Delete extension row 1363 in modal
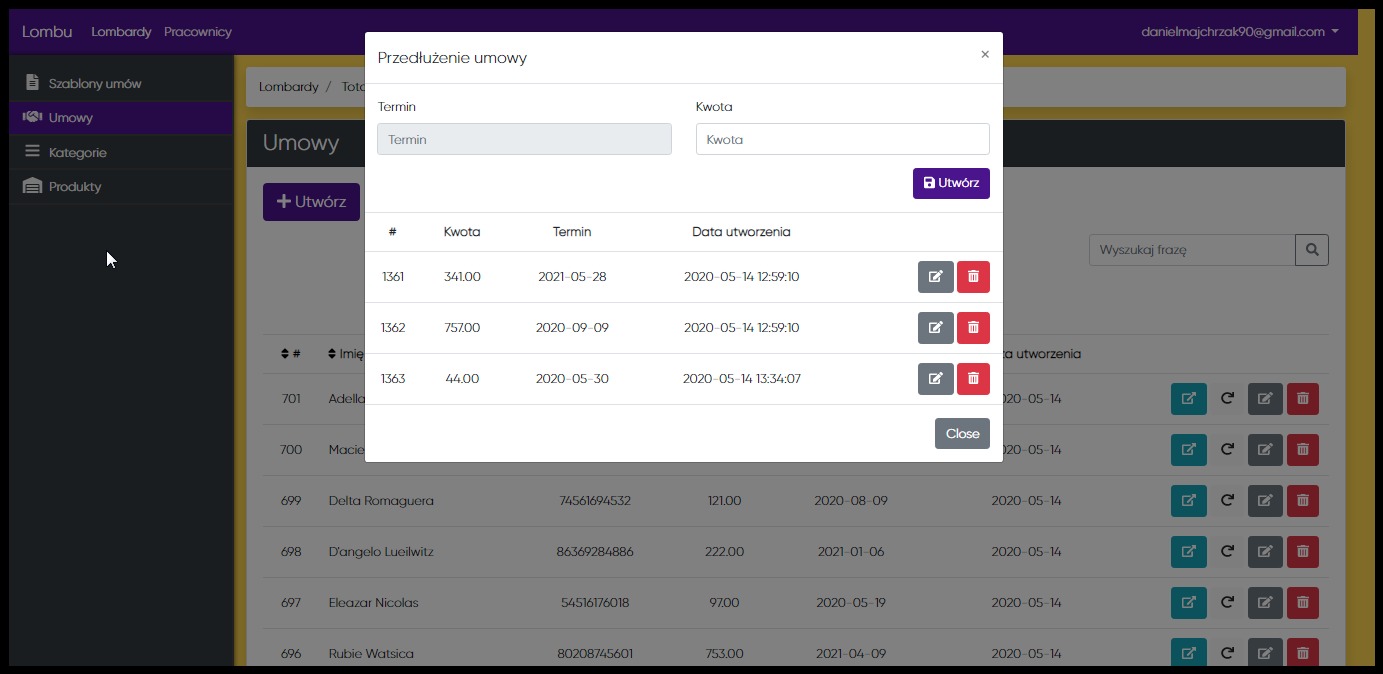 tap(973, 379)
